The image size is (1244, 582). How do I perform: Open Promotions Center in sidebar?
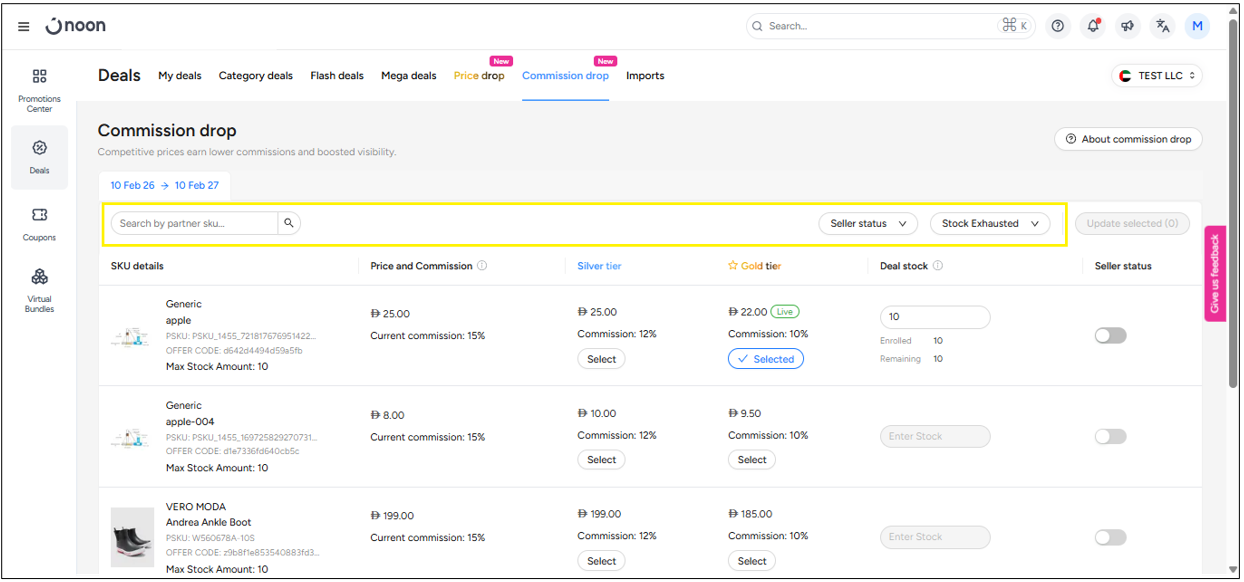point(39,88)
